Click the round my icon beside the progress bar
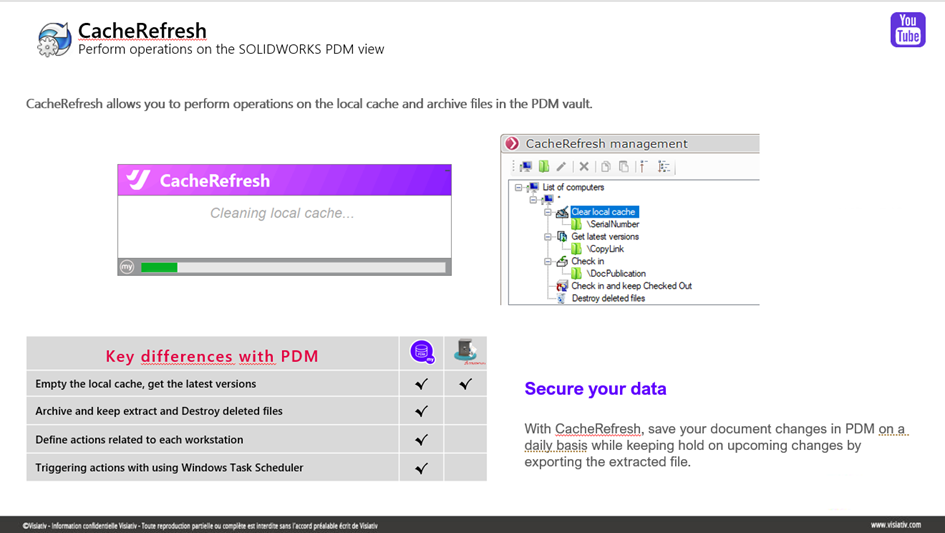 [127, 267]
